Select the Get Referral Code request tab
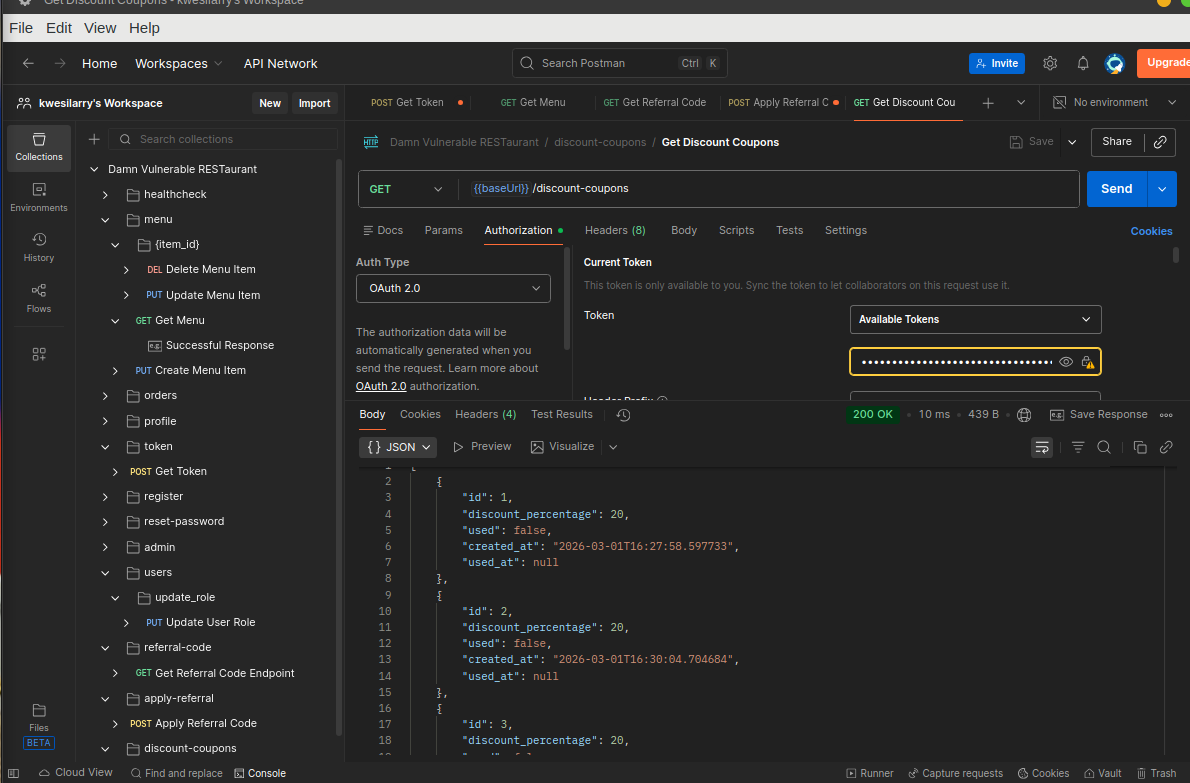Screen dimensions: 1190x783 pyautogui.click(x=655, y=102)
